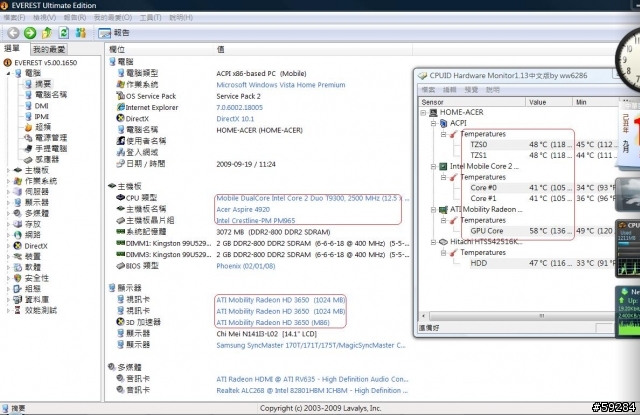Open the 手提電腦 tree item
Screen dimensions: 640x415
pos(51,149)
